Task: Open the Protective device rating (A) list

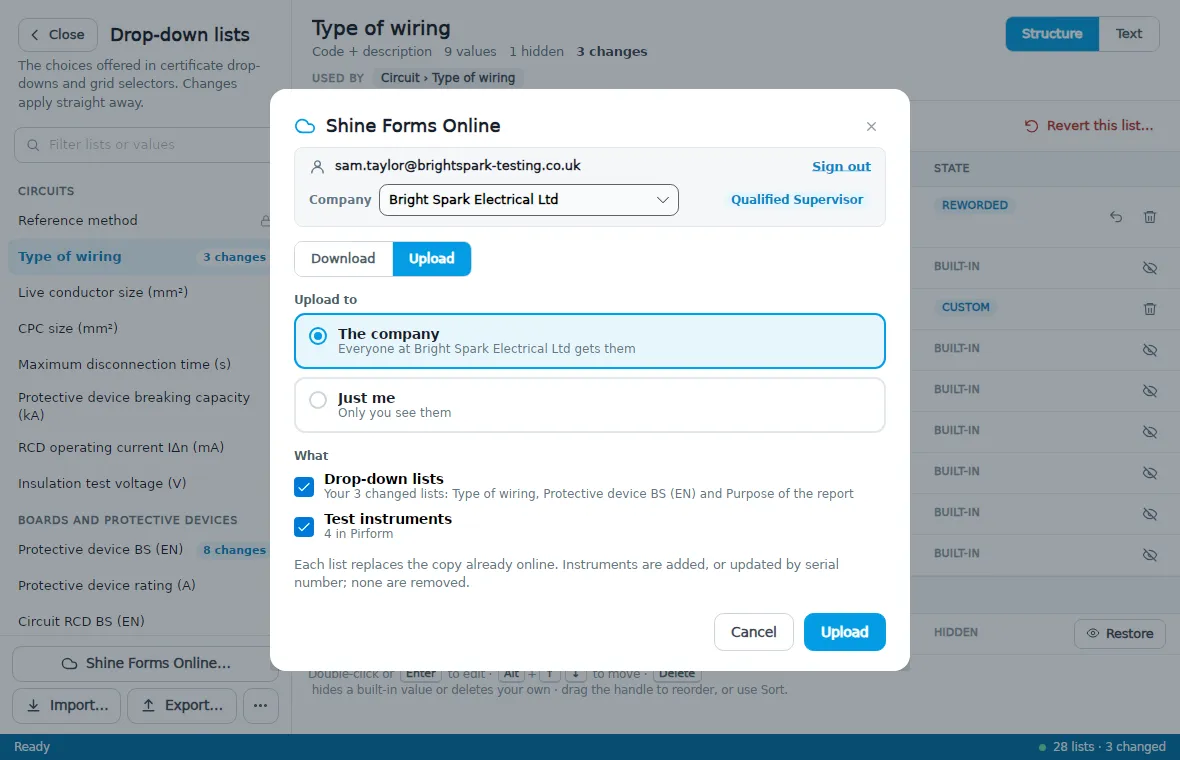Action: tap(142, 585)
